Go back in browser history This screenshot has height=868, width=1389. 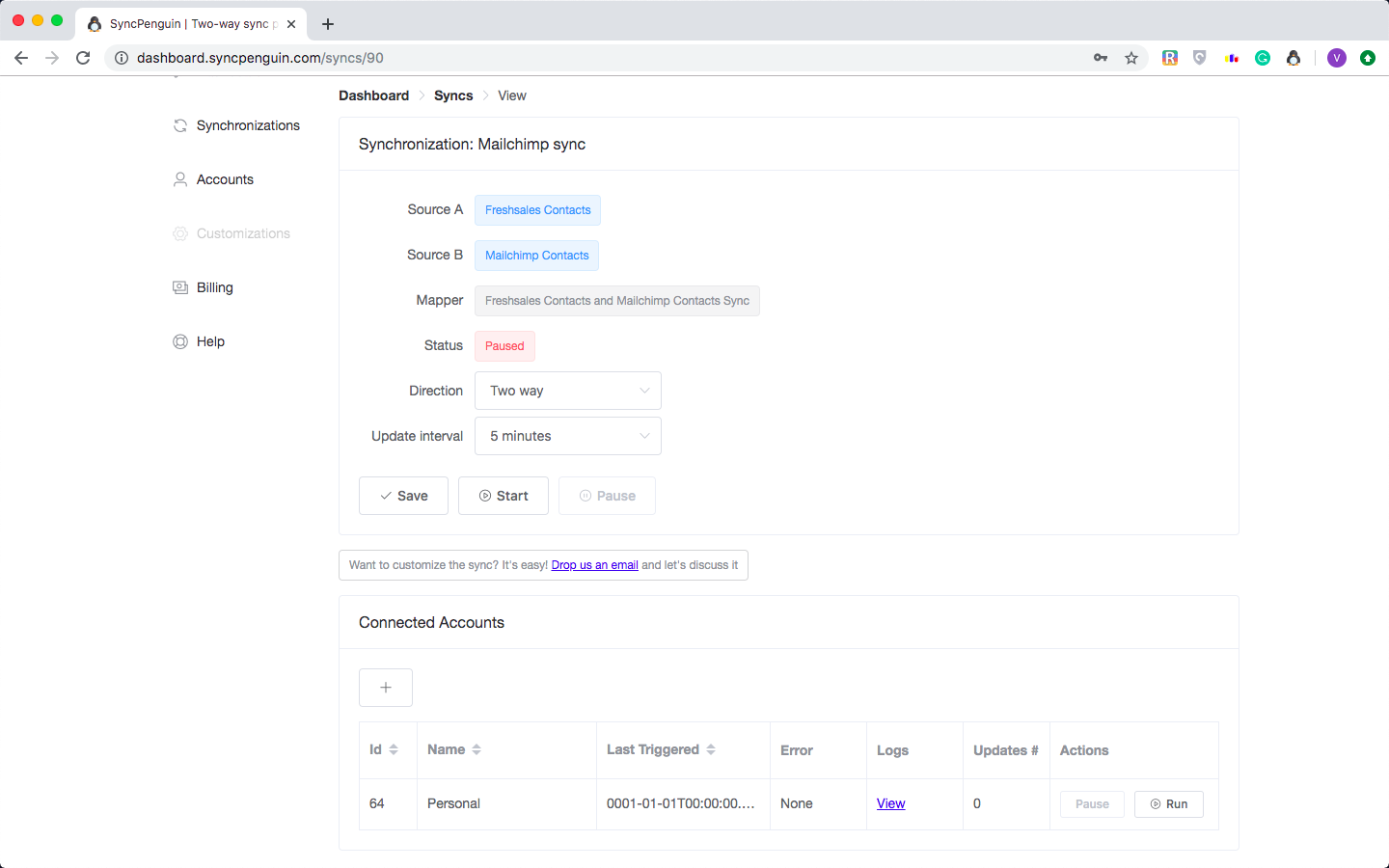21,58
